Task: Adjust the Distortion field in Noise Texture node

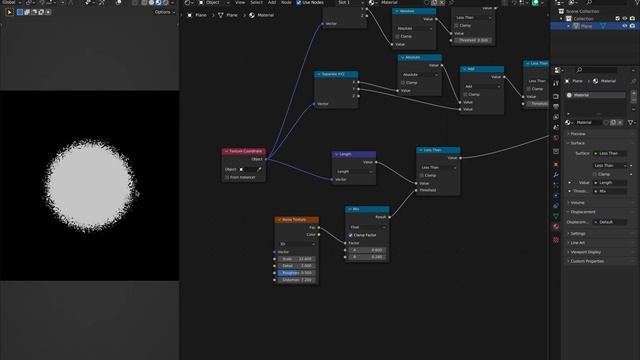Action: [x=297, y=280]
